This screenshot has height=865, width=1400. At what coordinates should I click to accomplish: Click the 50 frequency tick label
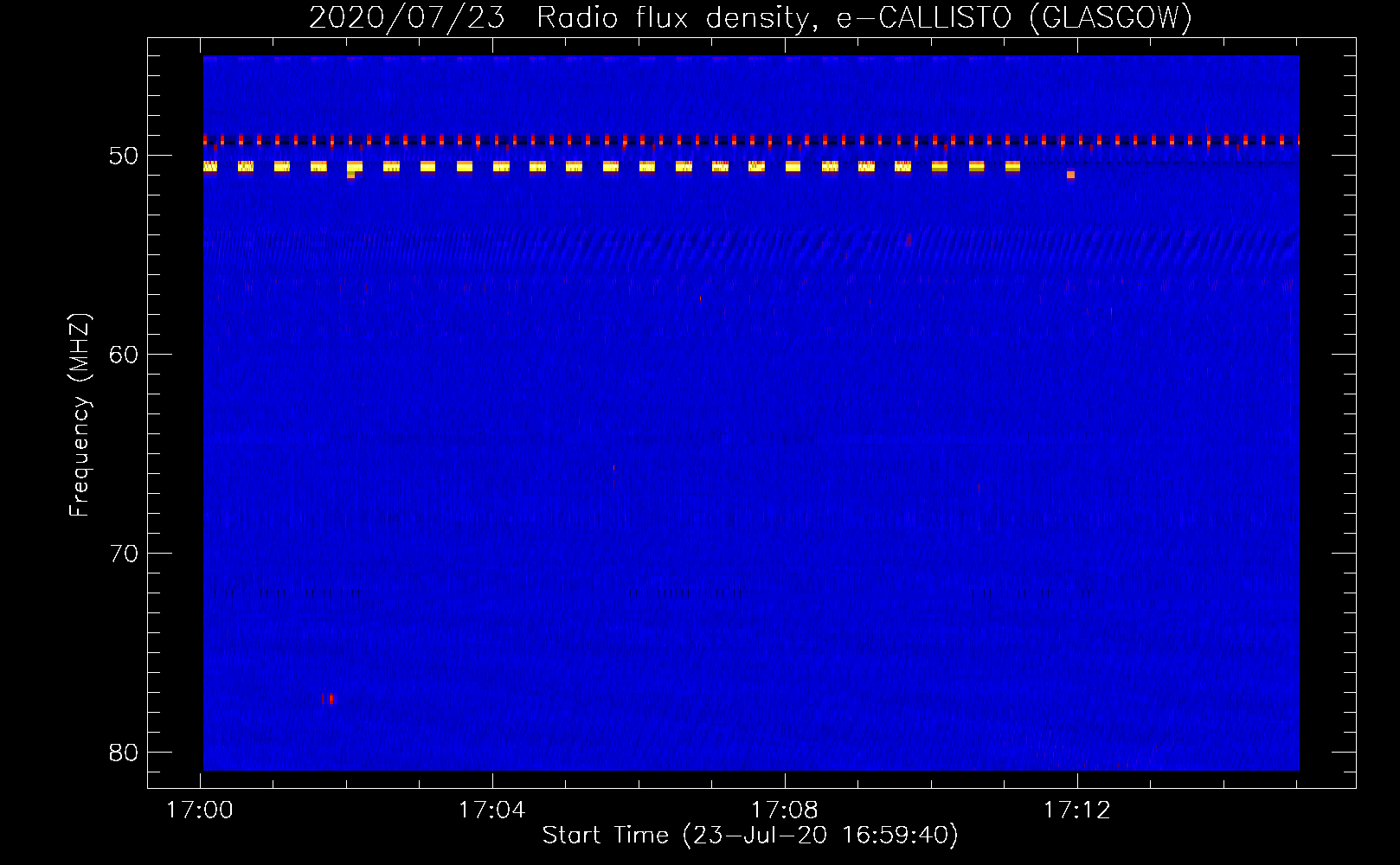124,156
